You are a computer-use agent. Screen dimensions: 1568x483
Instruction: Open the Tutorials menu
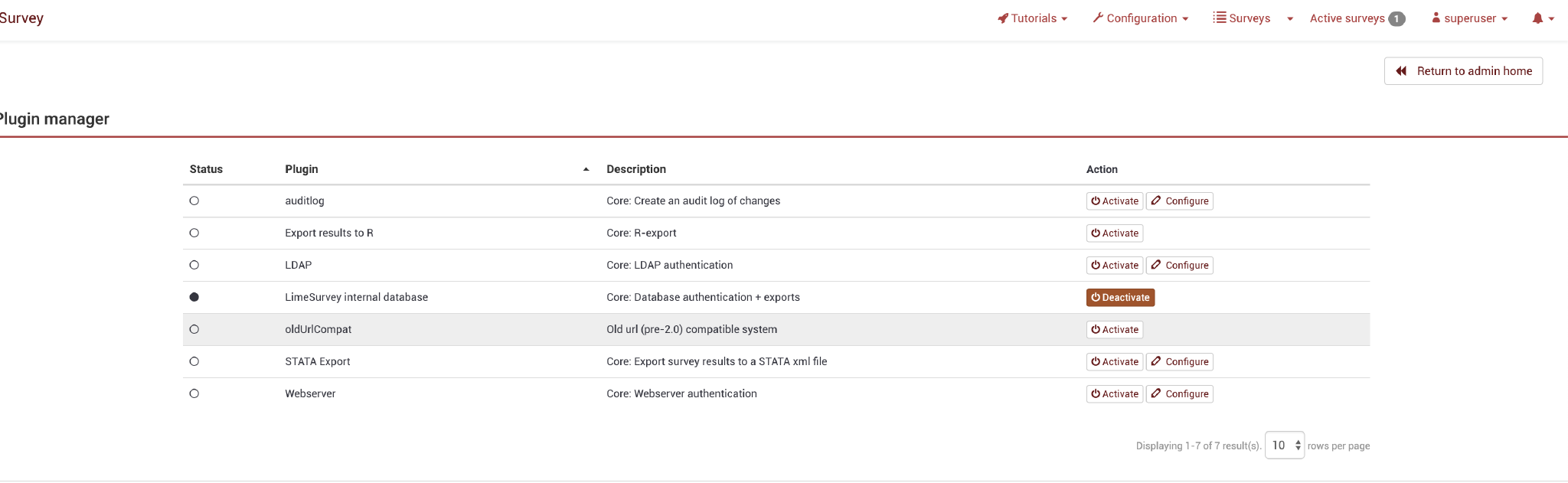point(1032,18)
